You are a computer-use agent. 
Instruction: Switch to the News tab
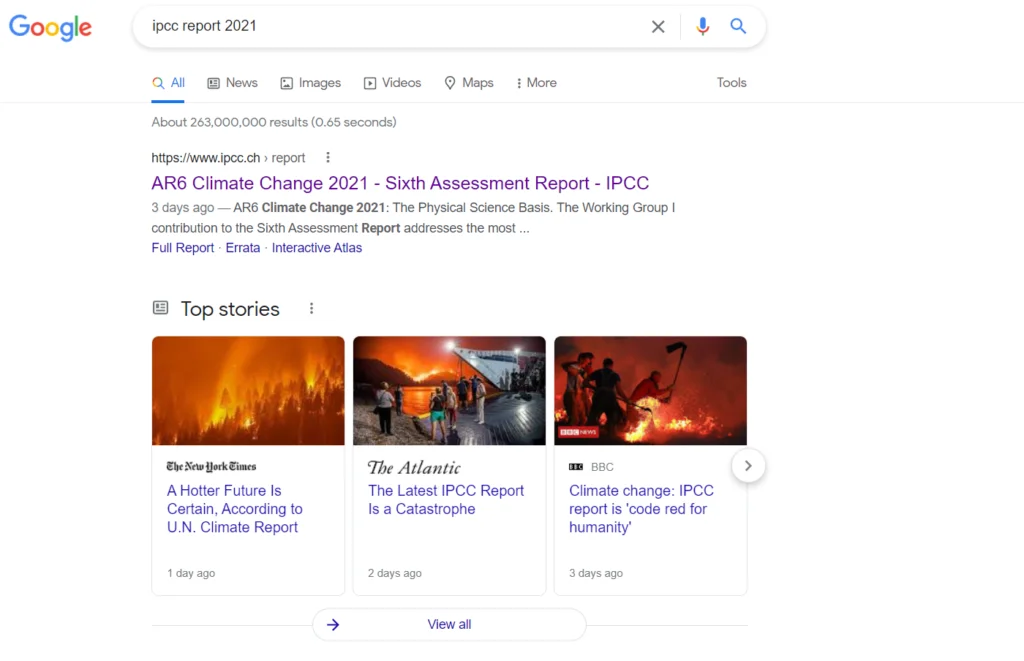[232, 83]
